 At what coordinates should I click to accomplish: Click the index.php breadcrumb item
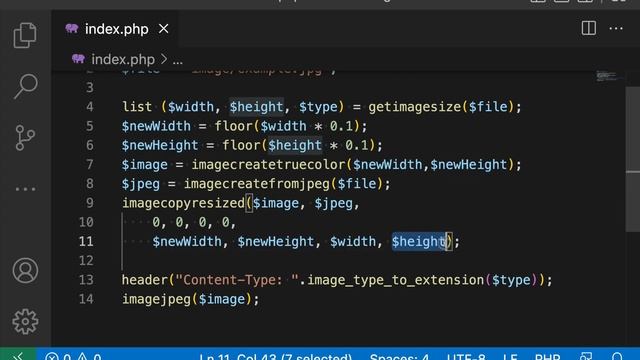(x=123, y=60)
